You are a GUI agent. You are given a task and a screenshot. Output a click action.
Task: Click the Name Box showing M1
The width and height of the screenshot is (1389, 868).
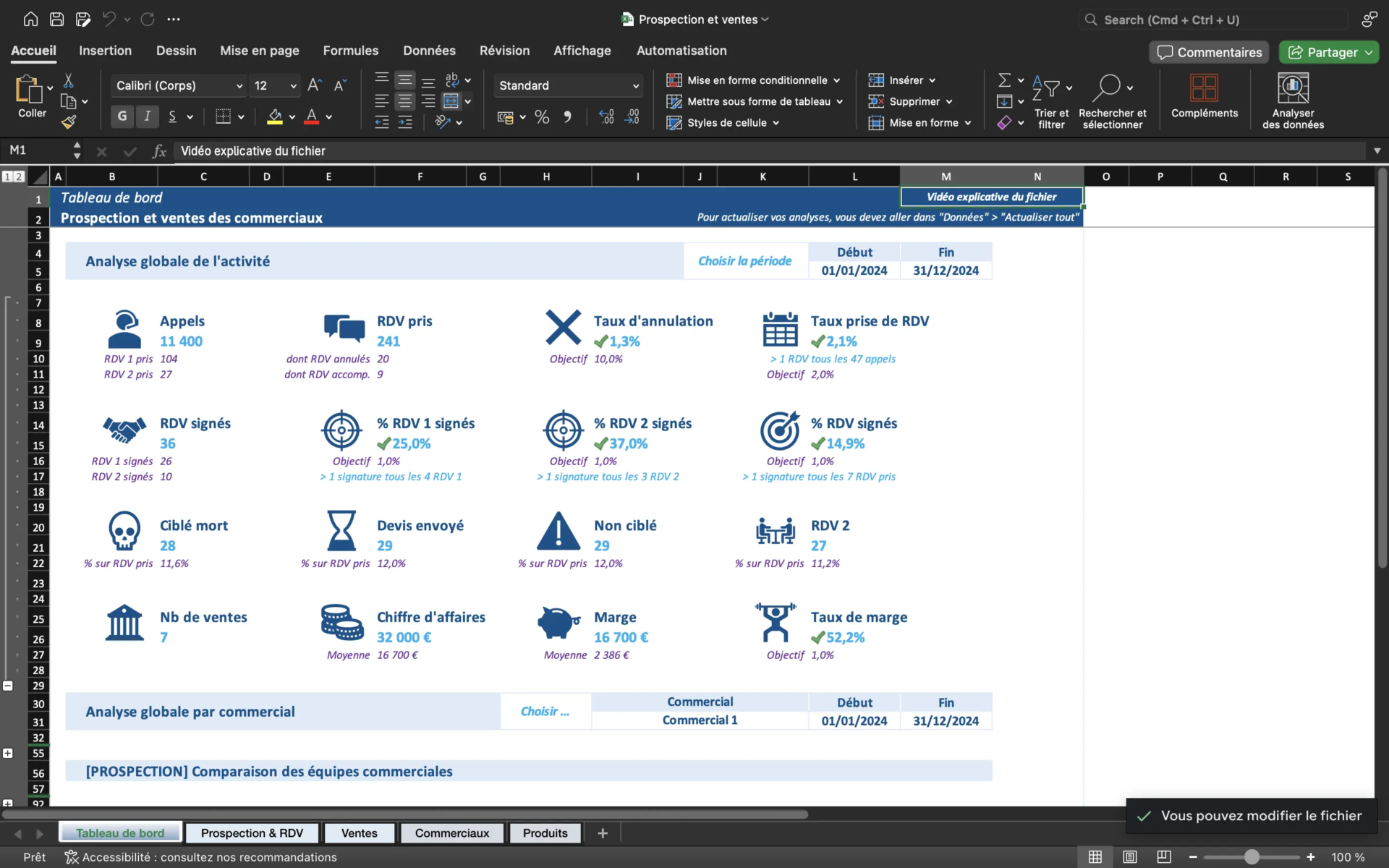[36, 150]
